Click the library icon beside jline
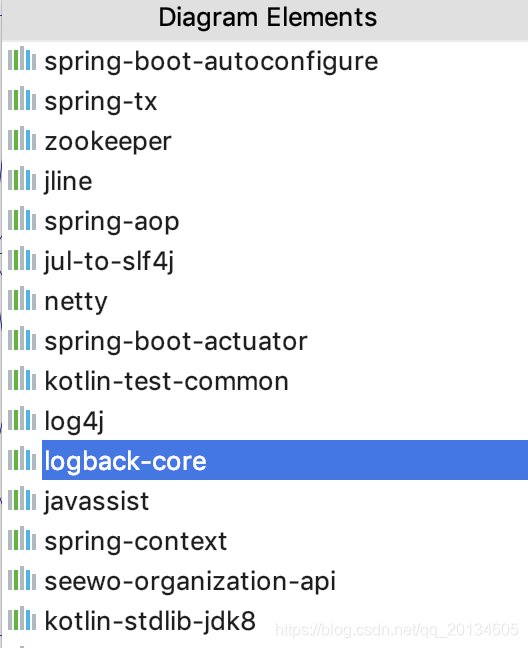This screenshot has width=528, height=648. click(x=22, y=179)
